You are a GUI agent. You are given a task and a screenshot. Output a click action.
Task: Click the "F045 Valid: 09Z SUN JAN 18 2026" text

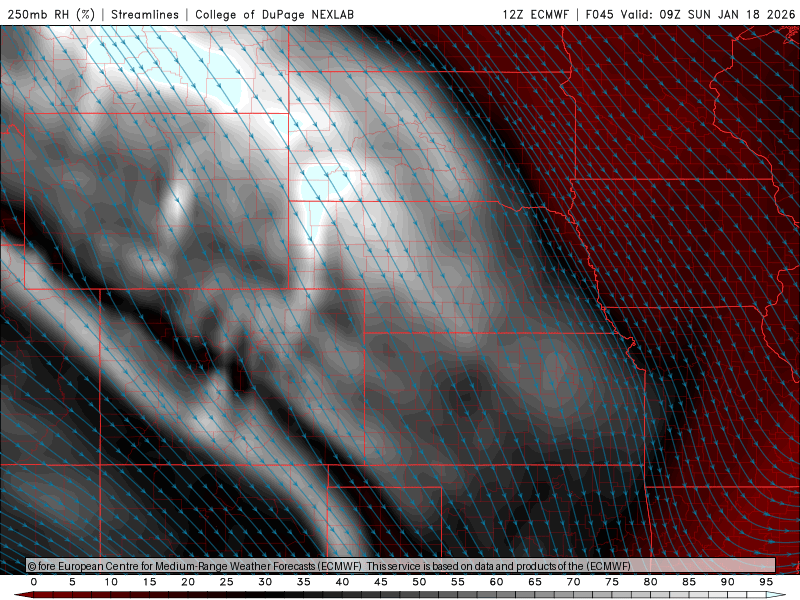click(x=690, y=14)
